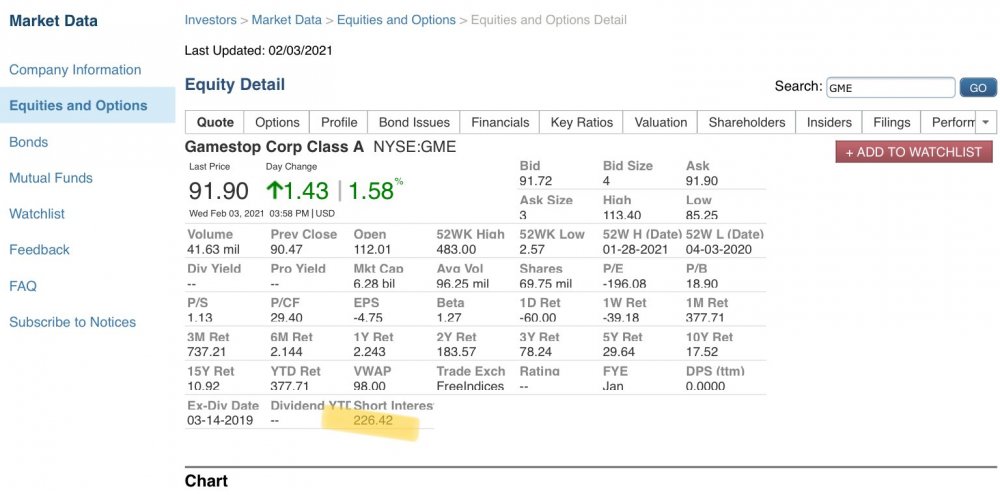The width and height of the screenshot is (1000, 495).
Task: Switch to the Profile tab
Action: click(x=339, y=122)
